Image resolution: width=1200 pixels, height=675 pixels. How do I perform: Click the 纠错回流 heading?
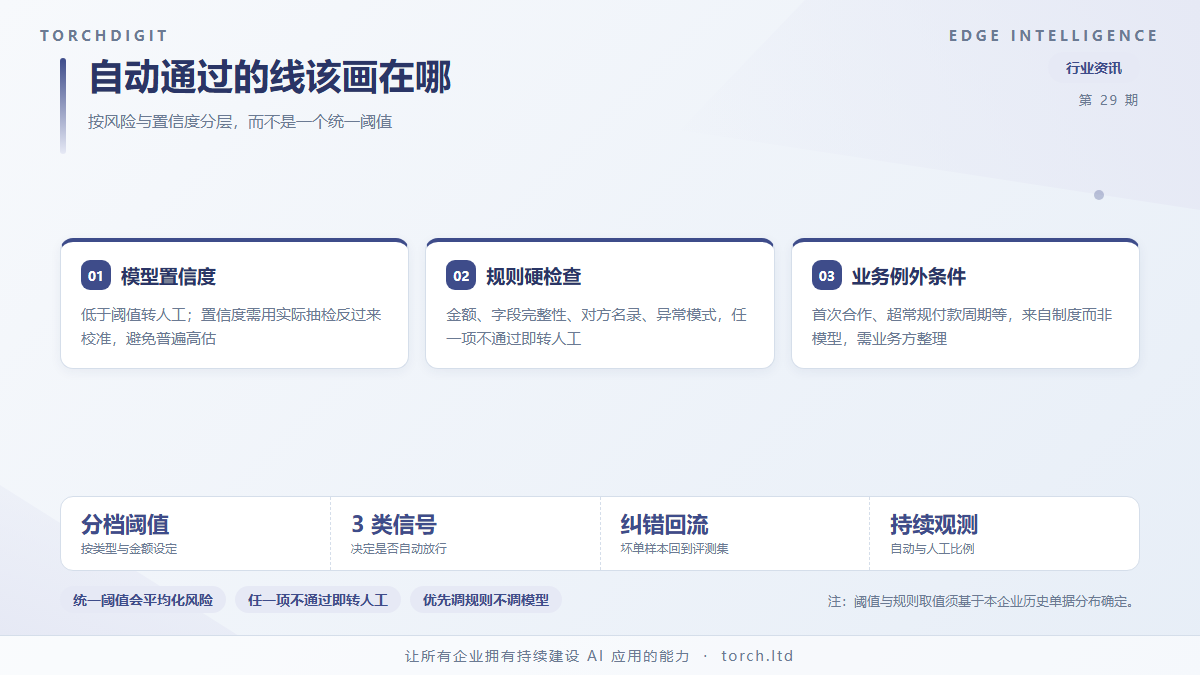pos(664,524)
